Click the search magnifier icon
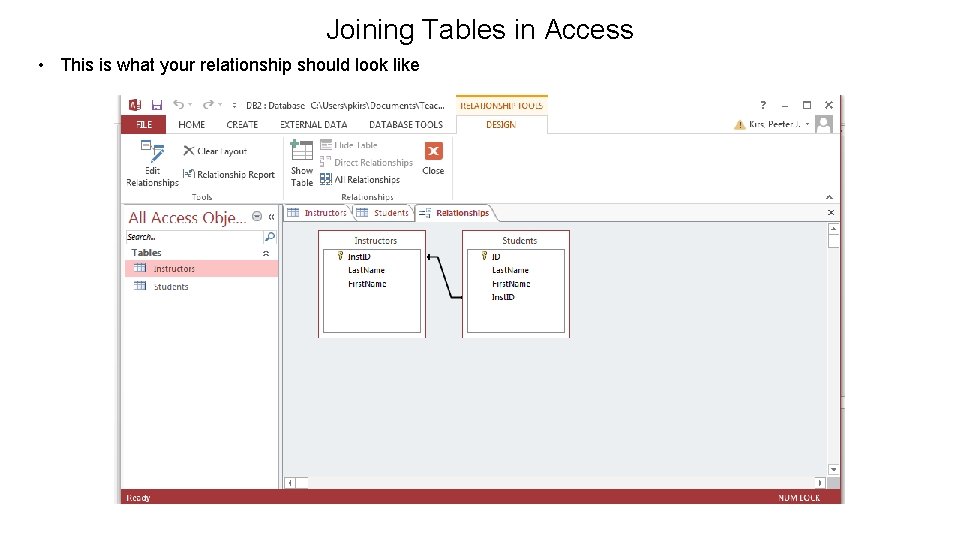Image resolution: width=960 pixels, height=540 pixels. (x=269, y=237)
